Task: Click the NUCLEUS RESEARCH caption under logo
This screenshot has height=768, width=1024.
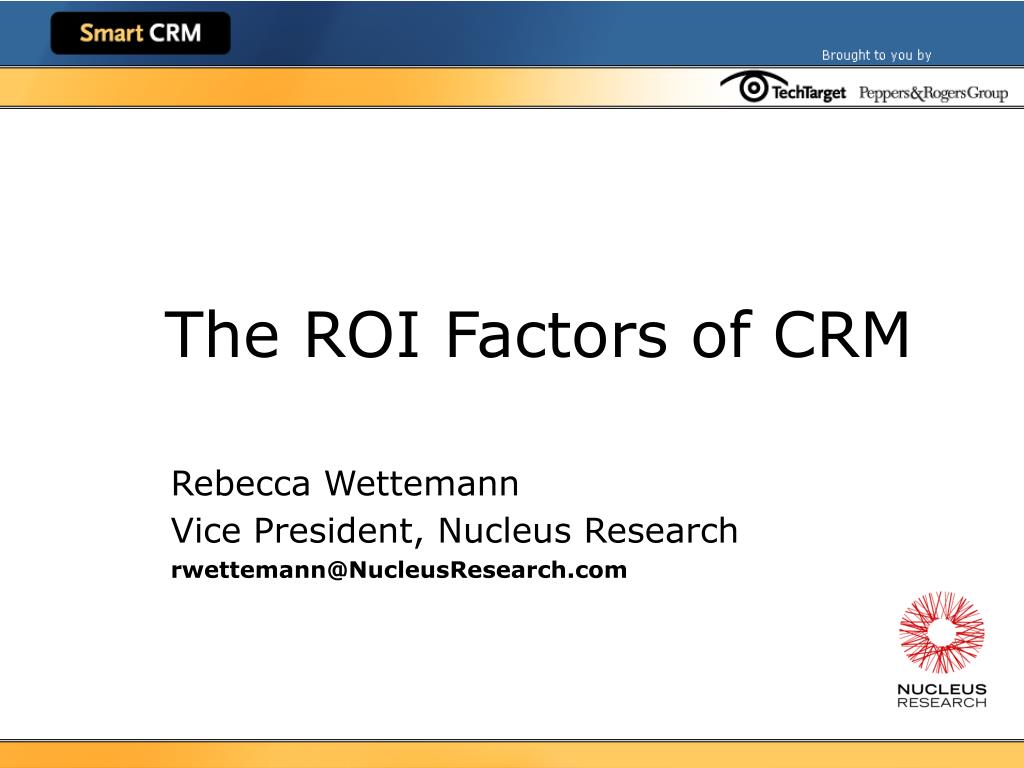Action: (x=942, y=696)
